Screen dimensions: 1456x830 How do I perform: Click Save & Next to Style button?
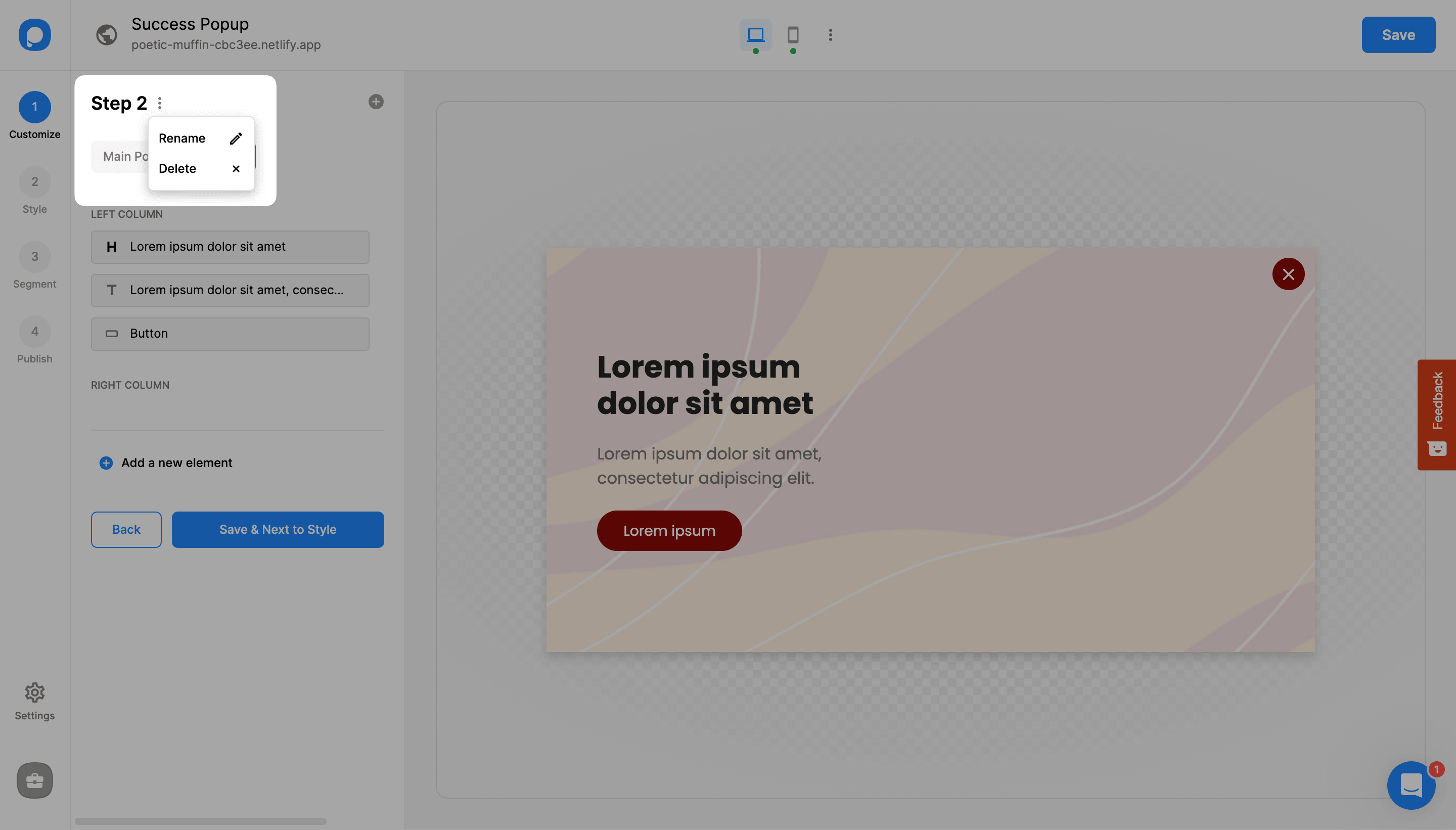[x=277, y=529]
